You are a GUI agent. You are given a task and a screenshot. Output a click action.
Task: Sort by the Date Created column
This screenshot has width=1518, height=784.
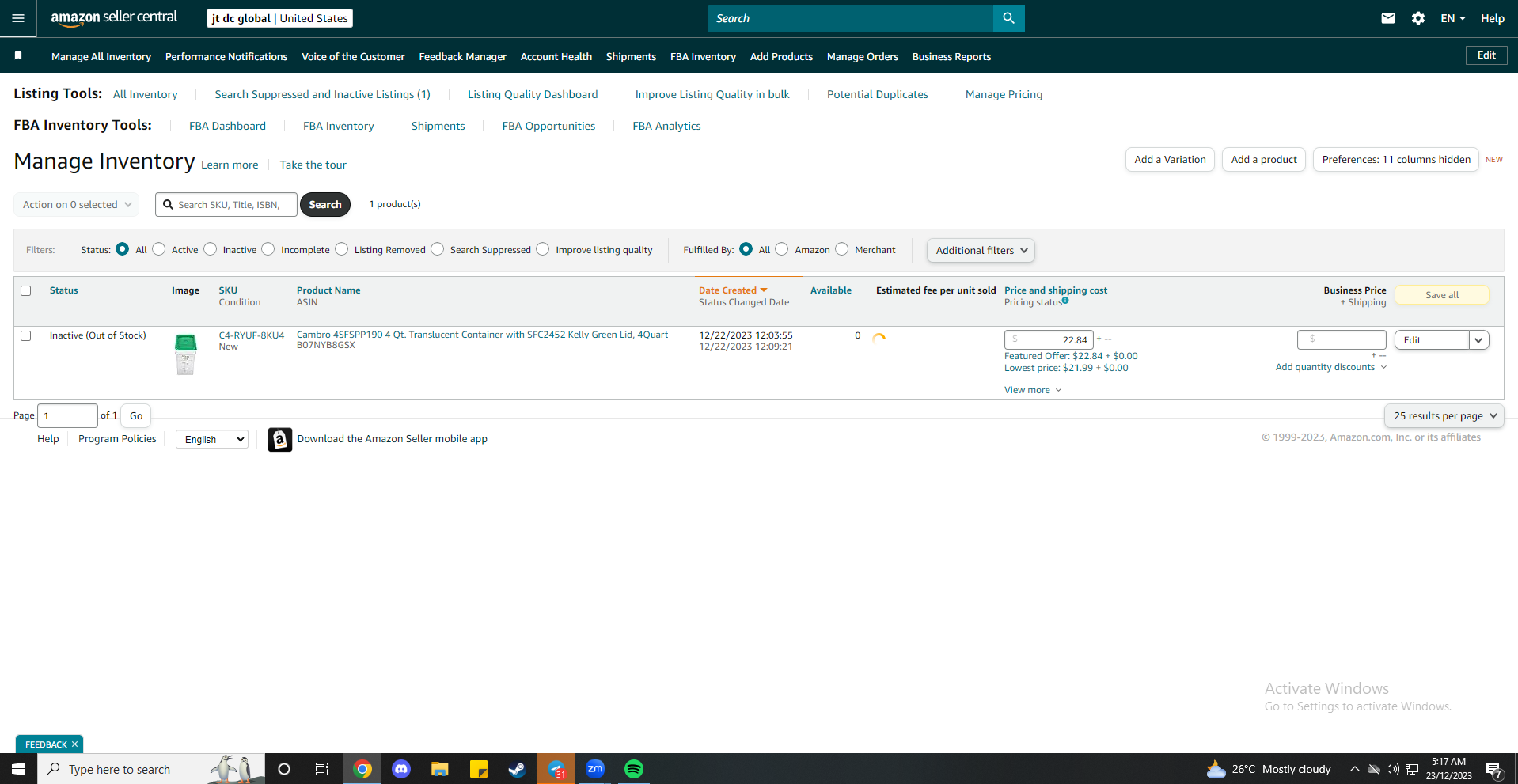[733, 290]
